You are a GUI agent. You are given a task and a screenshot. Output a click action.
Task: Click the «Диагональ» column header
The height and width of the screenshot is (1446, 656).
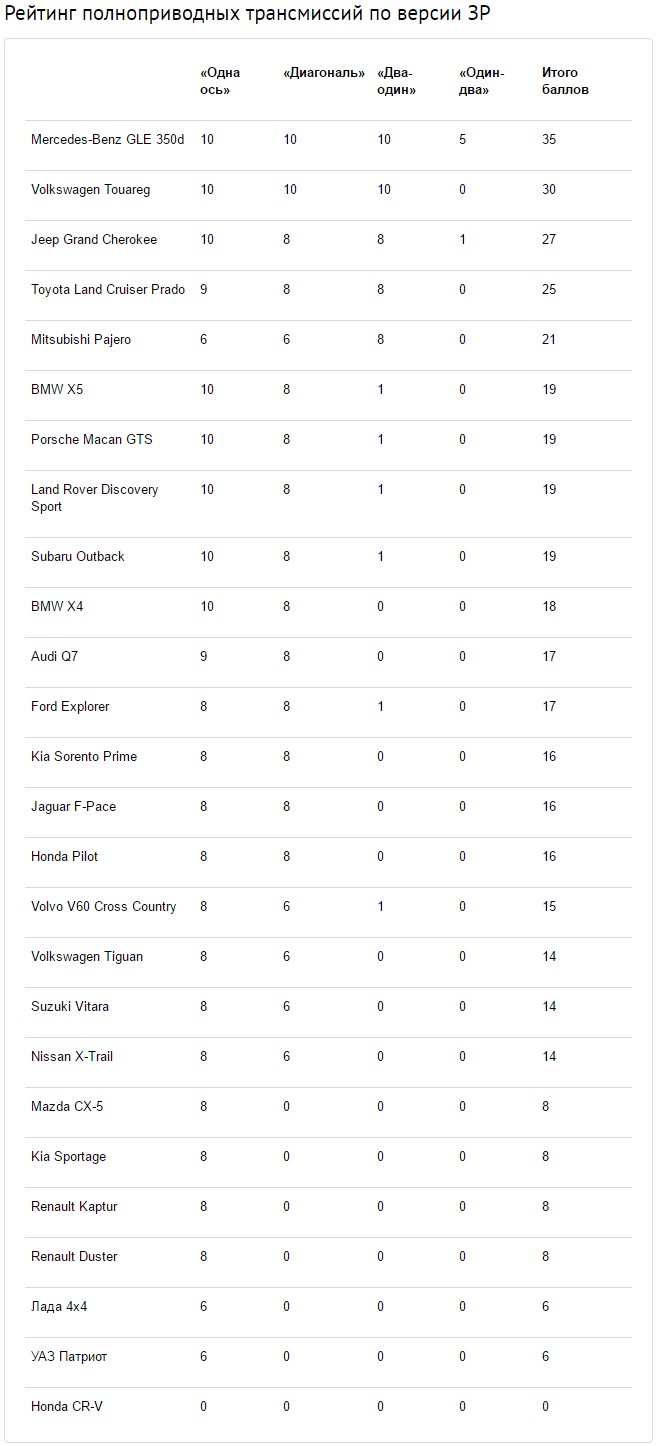pos(324,73)
